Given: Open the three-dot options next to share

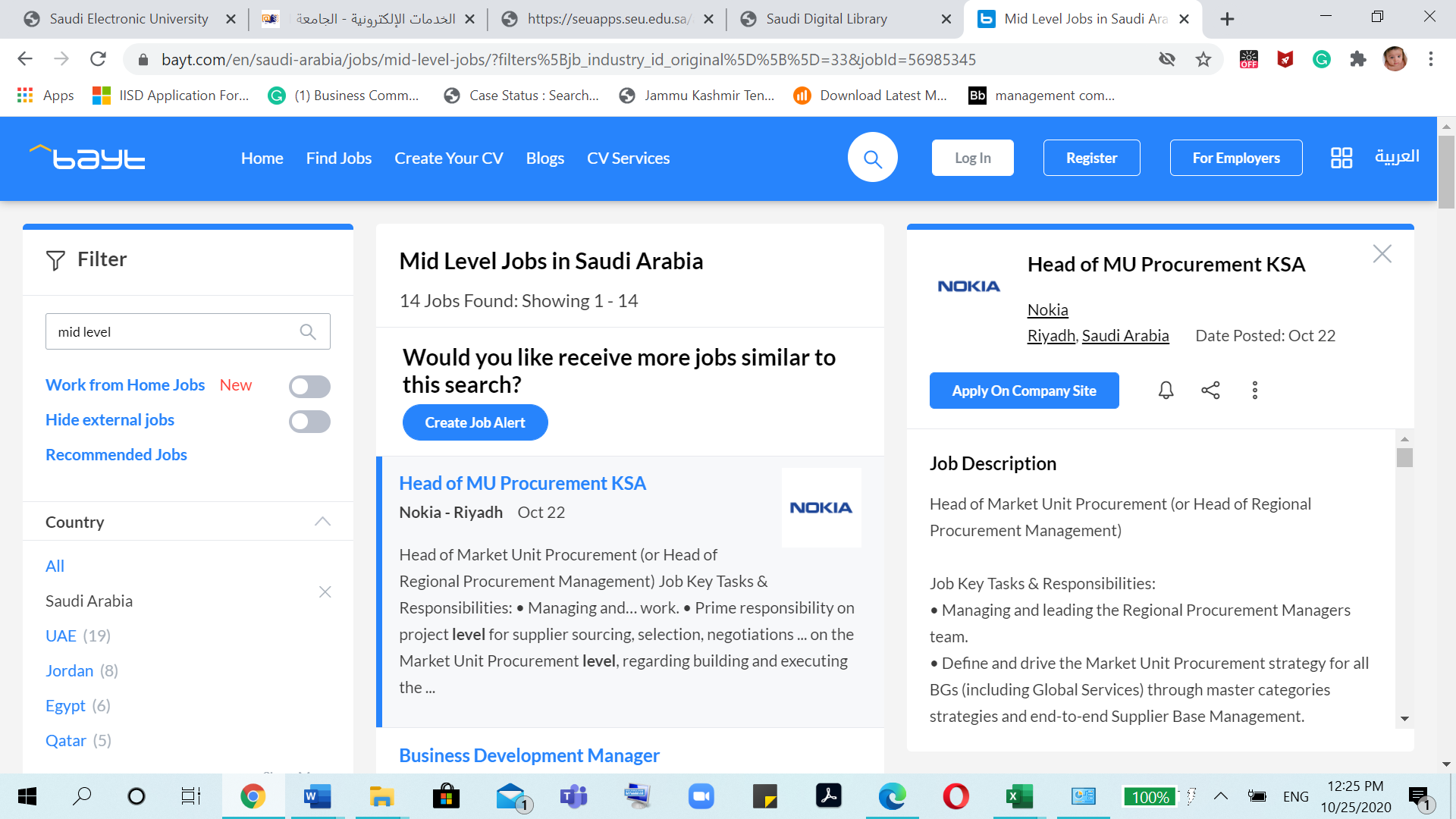Looking at the screenshot, I should tap(1255, 390).
